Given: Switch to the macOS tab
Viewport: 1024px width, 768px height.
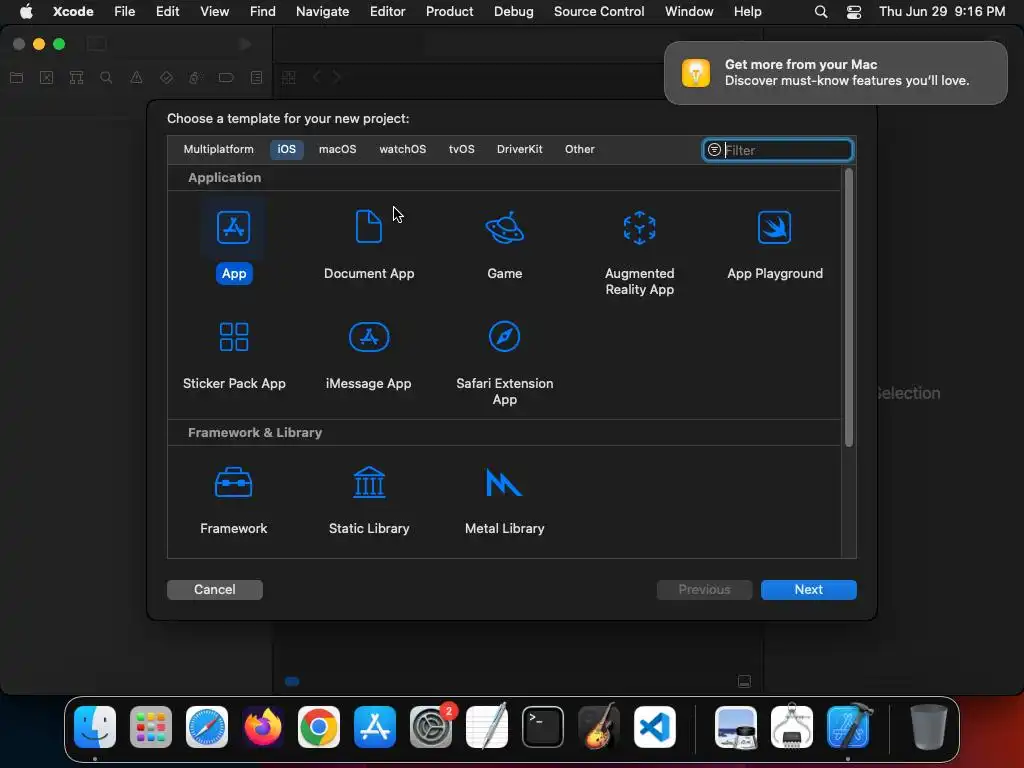Looking at the screenshot, I should click(x=338, y=149).
